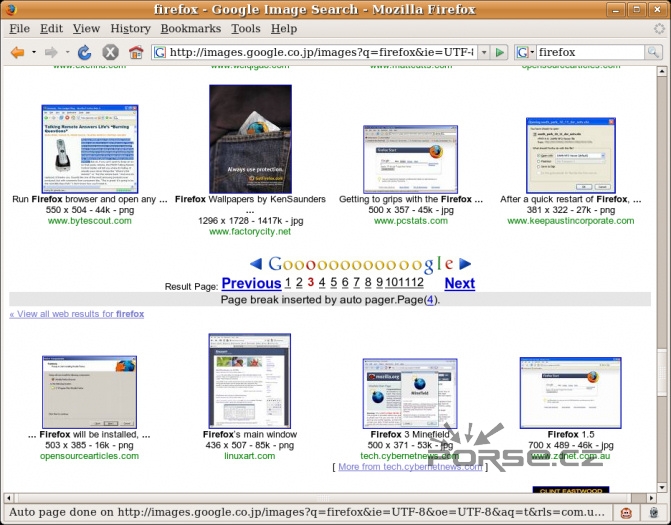Screen dimensions: 671x525
Task: Go to result page 2
Action: click(299, 282)
